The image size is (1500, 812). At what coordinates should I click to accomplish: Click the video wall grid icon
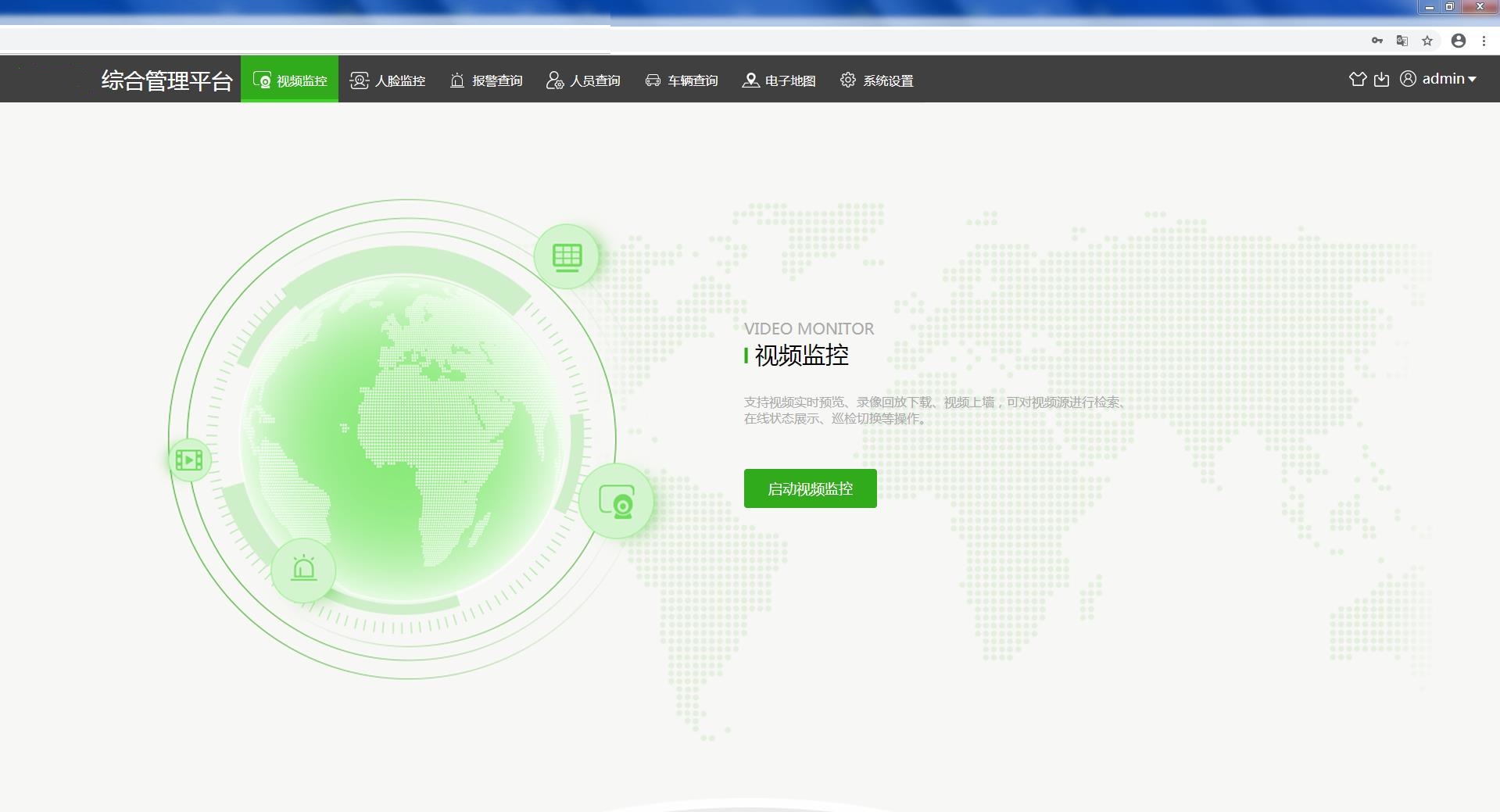[567, 256]
